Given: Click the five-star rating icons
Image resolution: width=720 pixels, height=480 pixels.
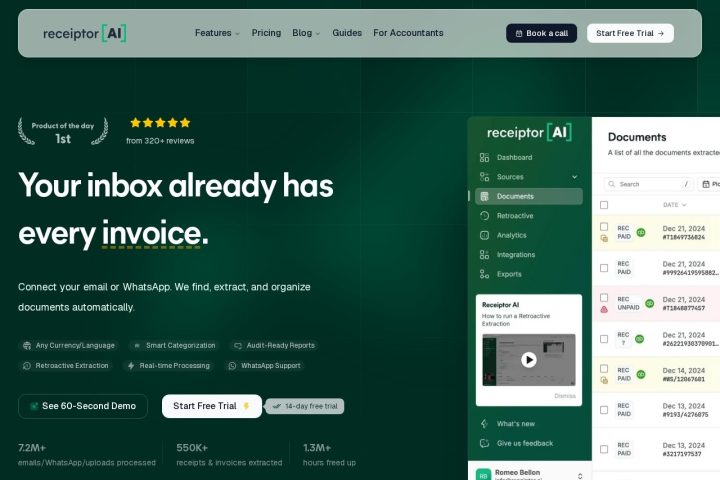Looking at the screenshot, I should 160,123.
